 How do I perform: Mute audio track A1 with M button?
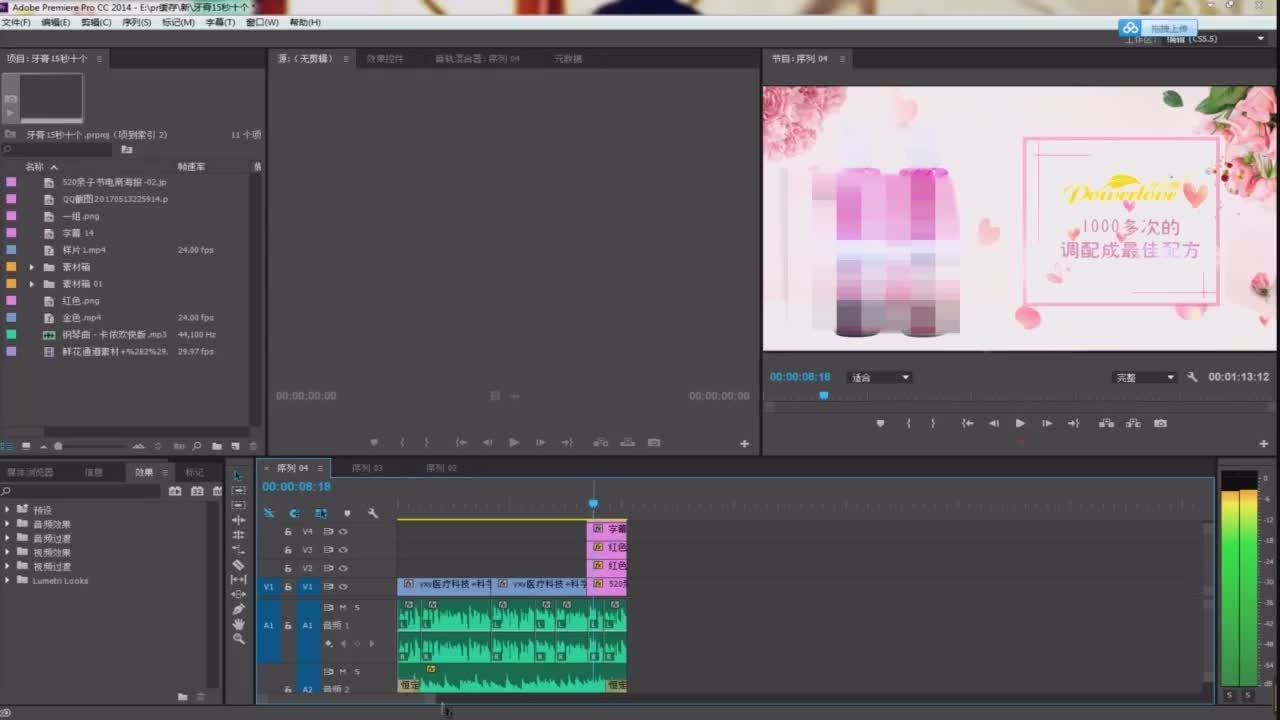[342, 607]
